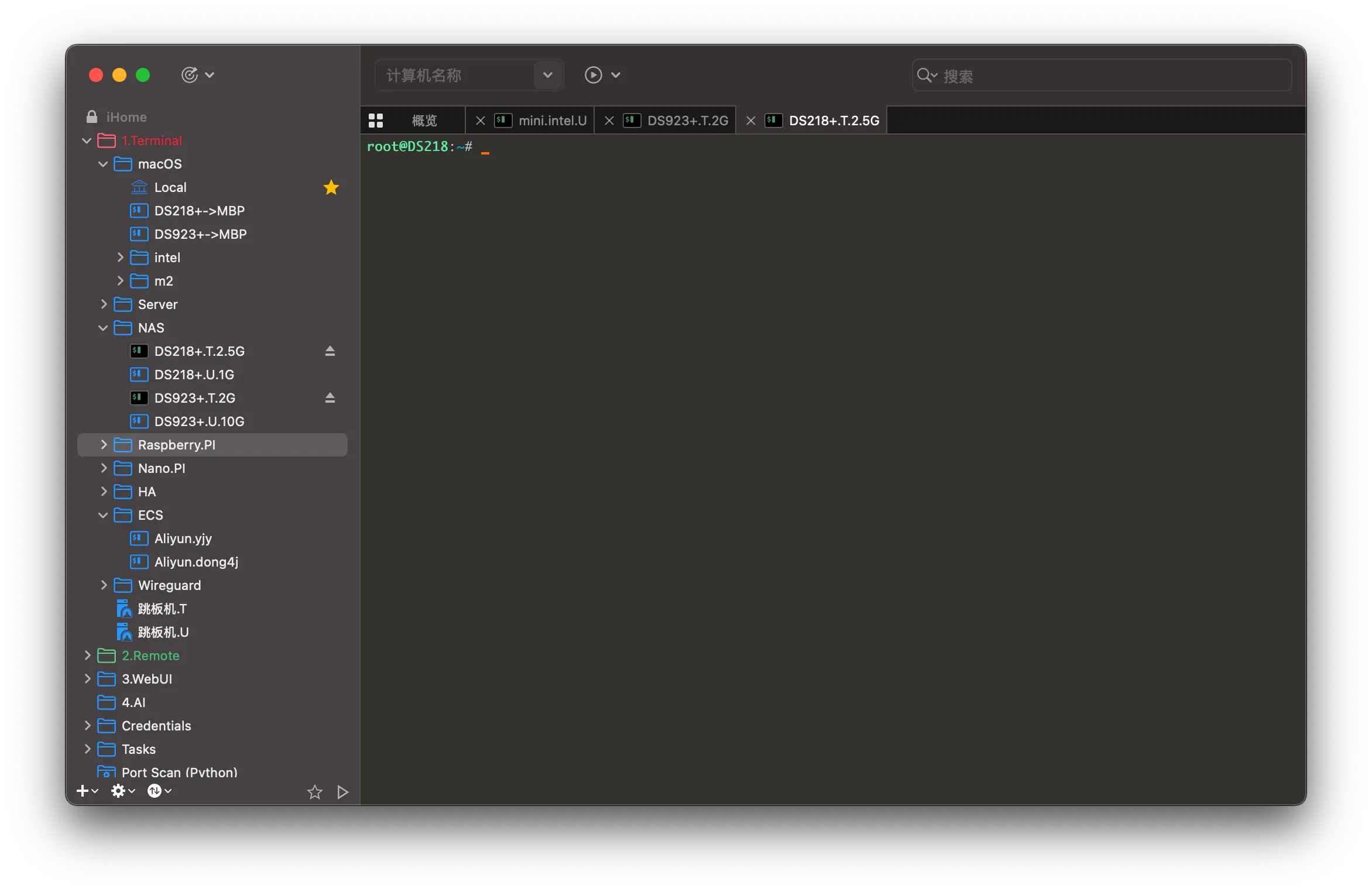Click the overview grid icon tab
The height and width of the screenshot is (892, 1372).
tap(376, 121)
